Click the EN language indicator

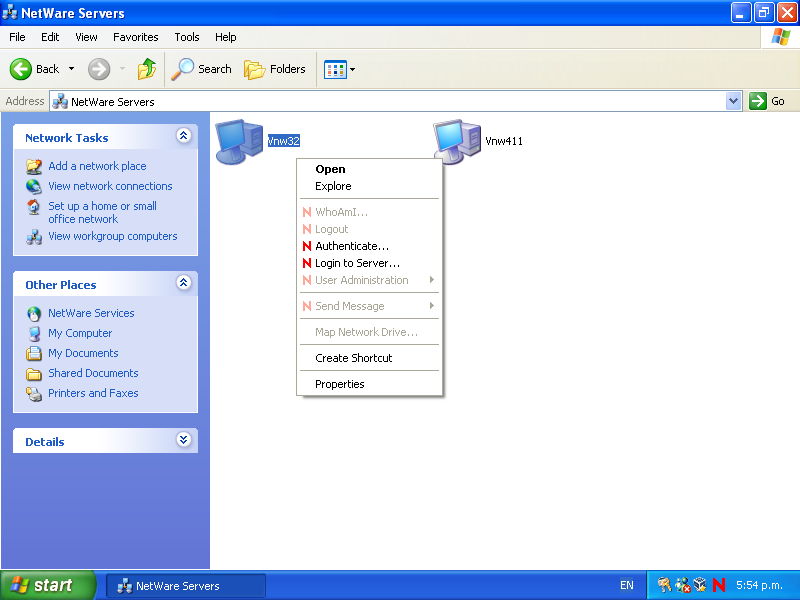(x=627, y=585)
